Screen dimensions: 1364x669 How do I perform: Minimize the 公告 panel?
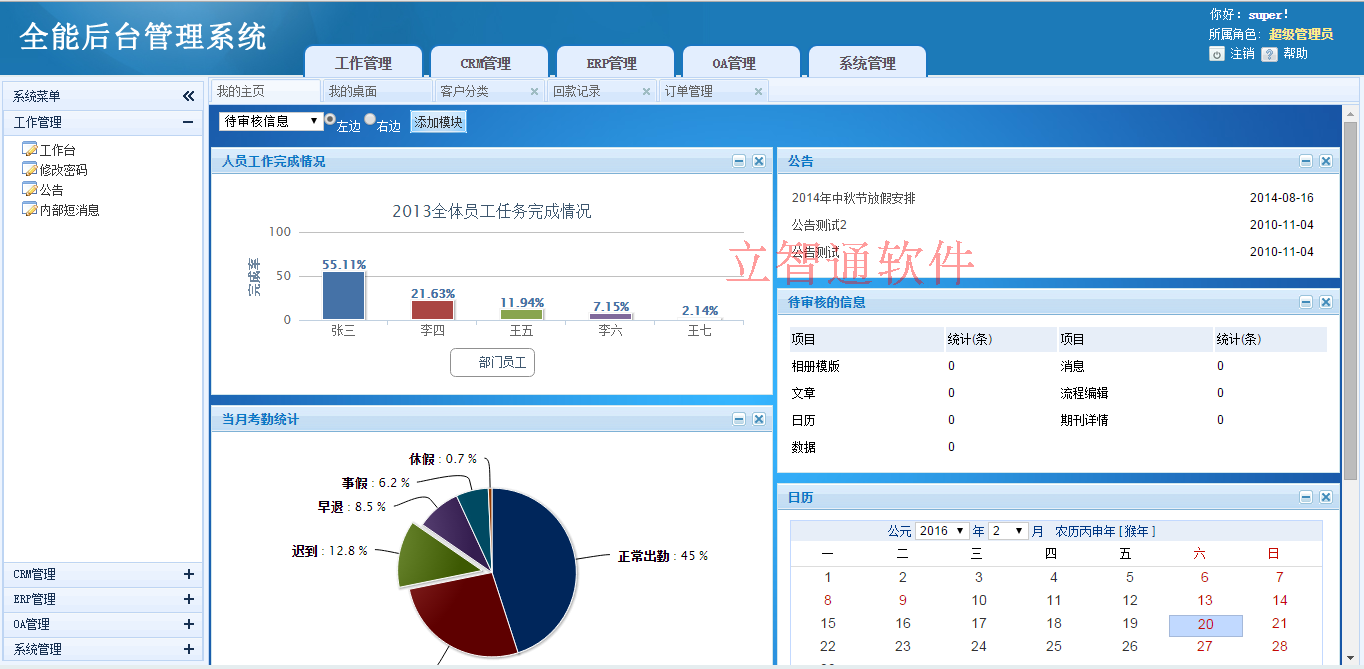tap(1306, 161)
